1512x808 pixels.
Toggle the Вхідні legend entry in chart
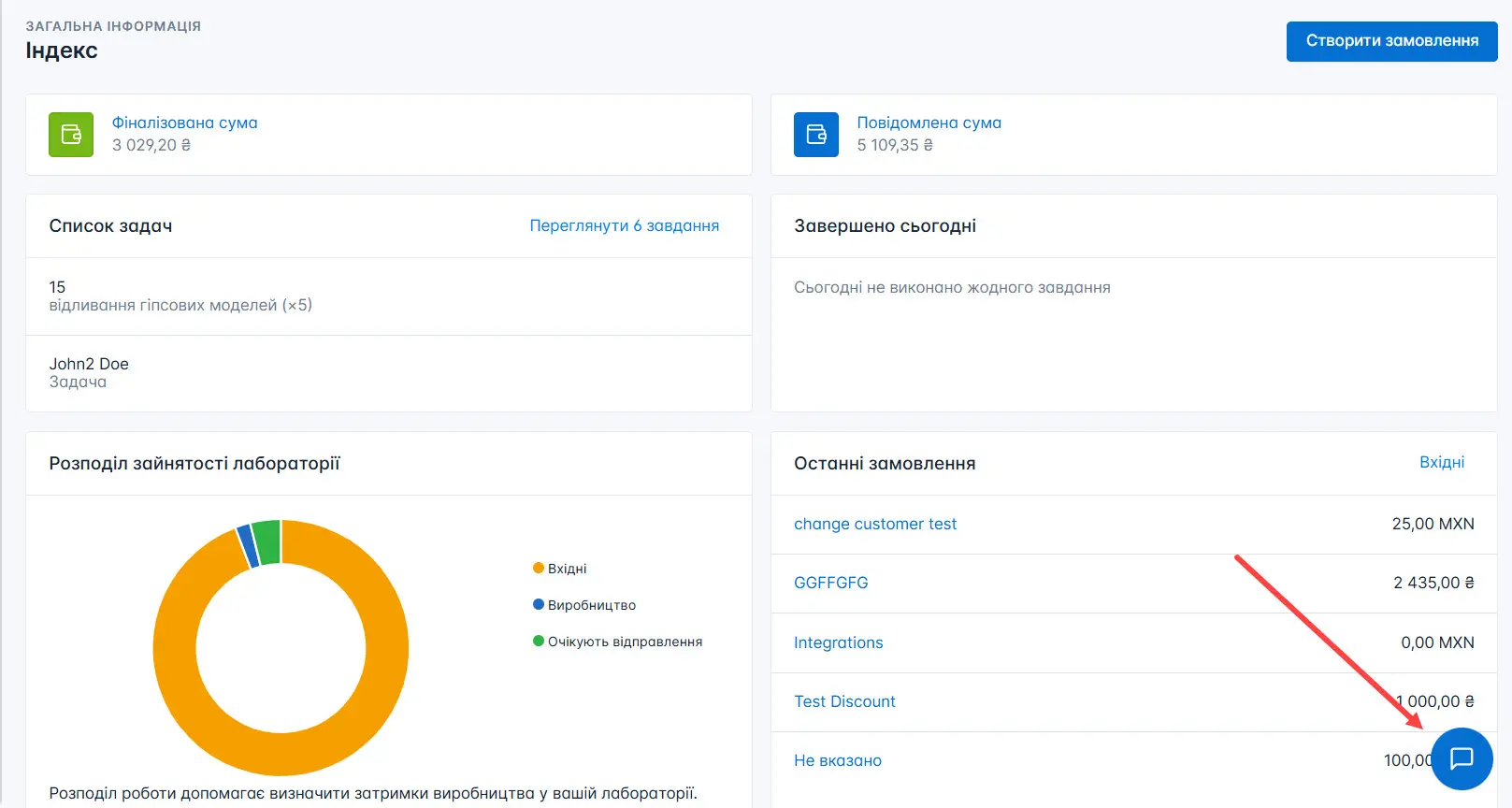pyautogui.click(x=567, y=569)
